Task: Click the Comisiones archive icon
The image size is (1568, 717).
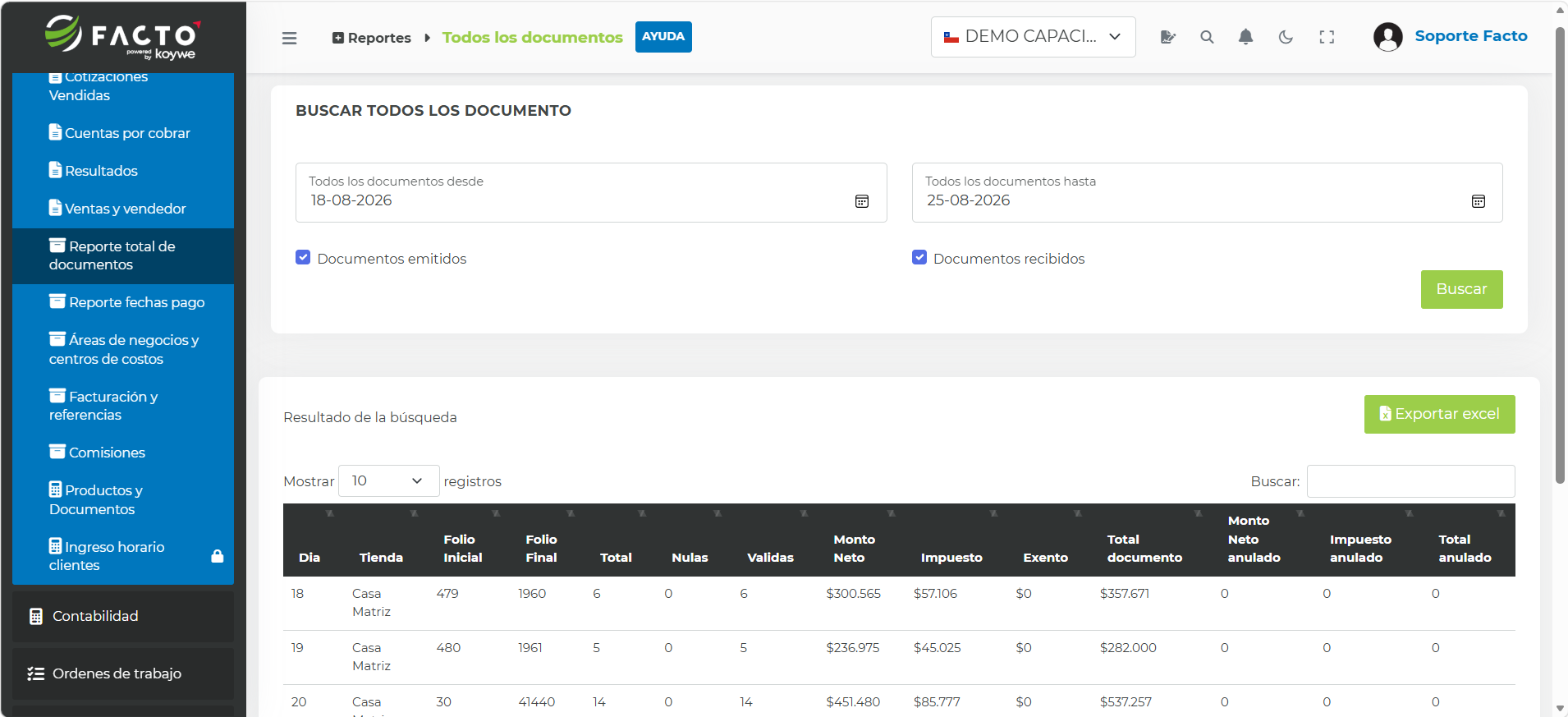Action: coord(57,452)
